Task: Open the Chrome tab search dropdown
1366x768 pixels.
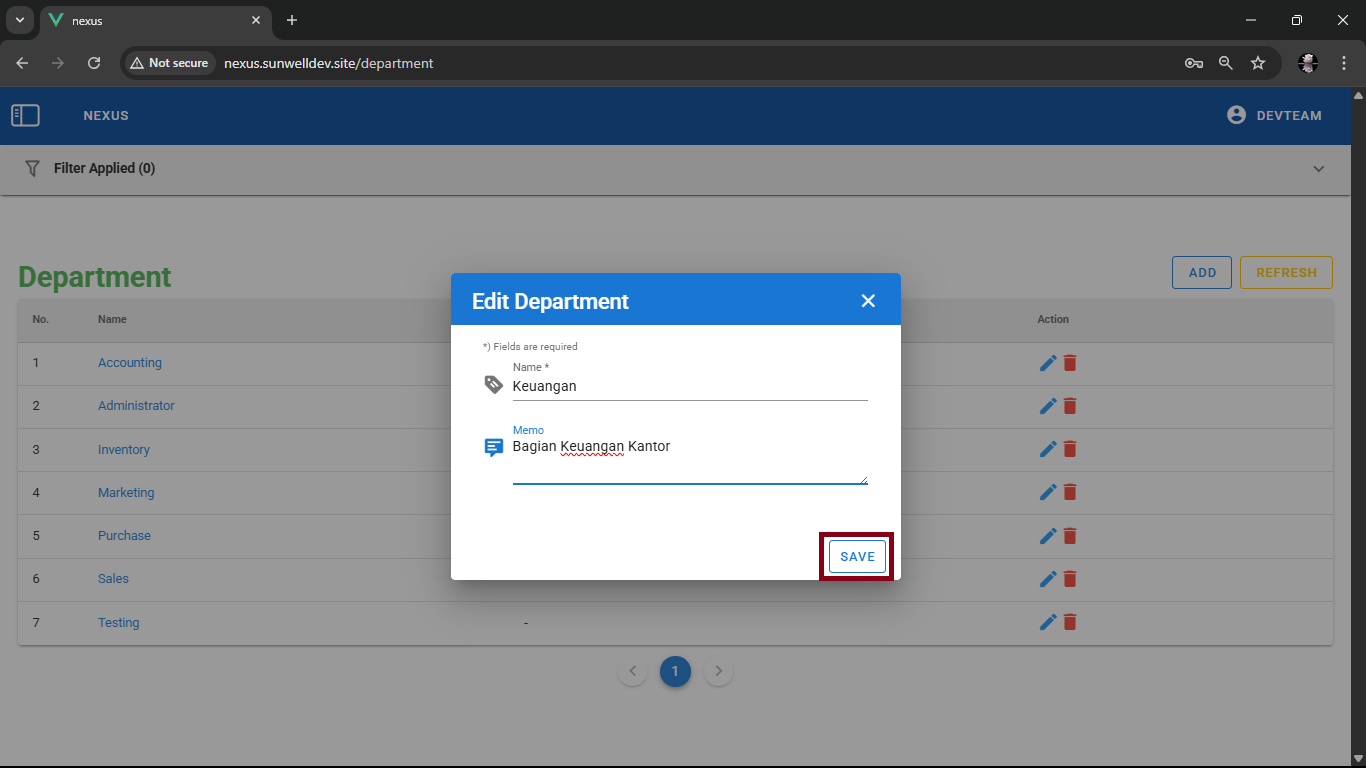Action: [x=19, y=20]
